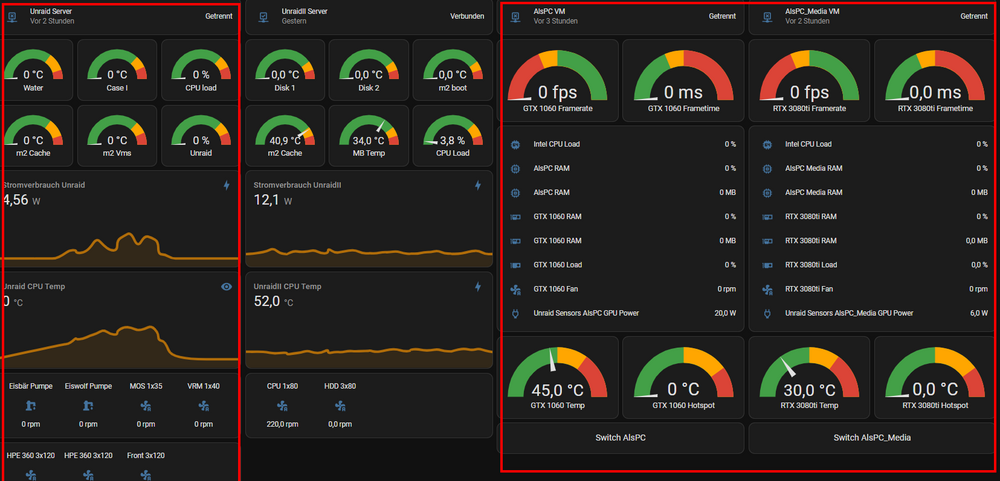The image size is (1000, 481).
Task: Click the GTX 1060 Load chip icon
Action: [x=515, y=265]
